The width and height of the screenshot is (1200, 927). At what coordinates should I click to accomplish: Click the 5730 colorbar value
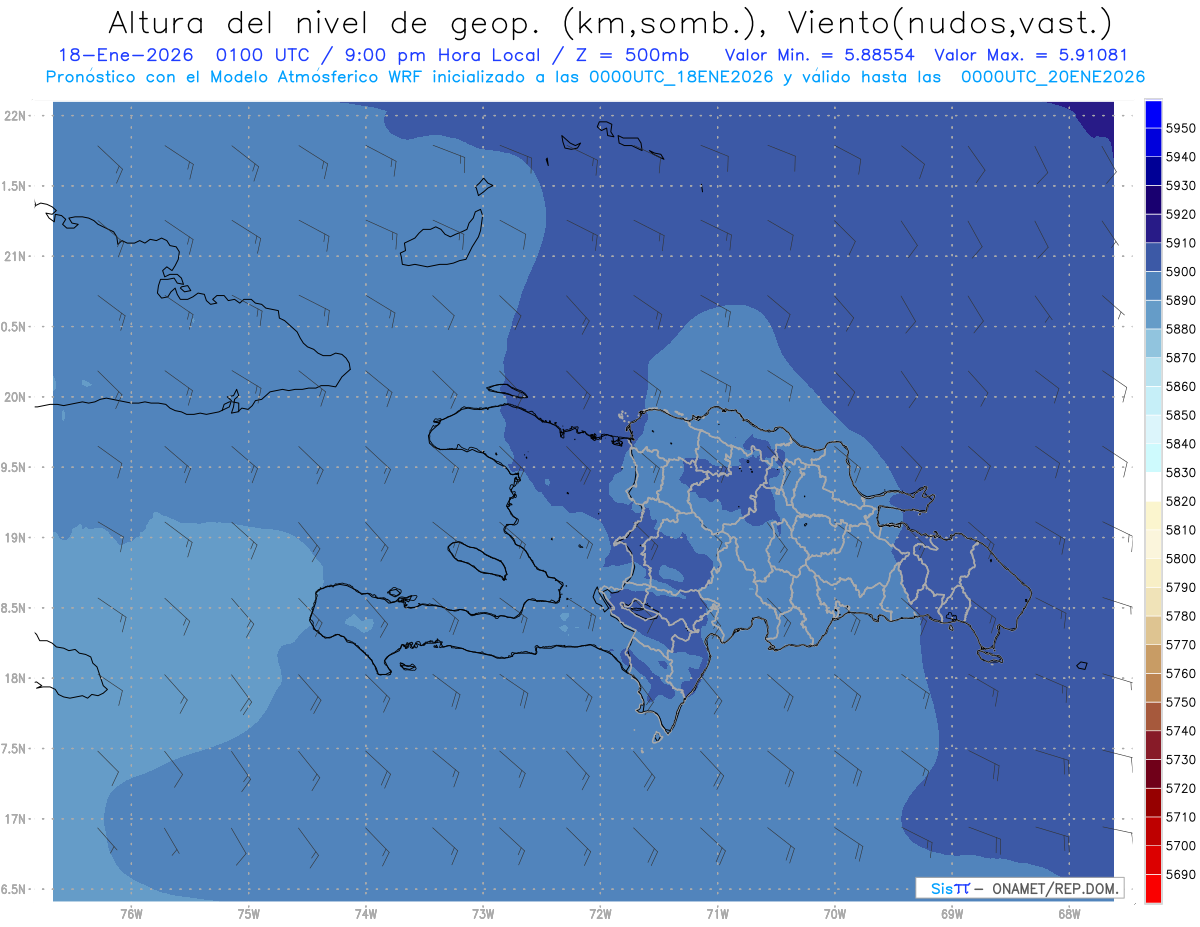point(1180,759)
